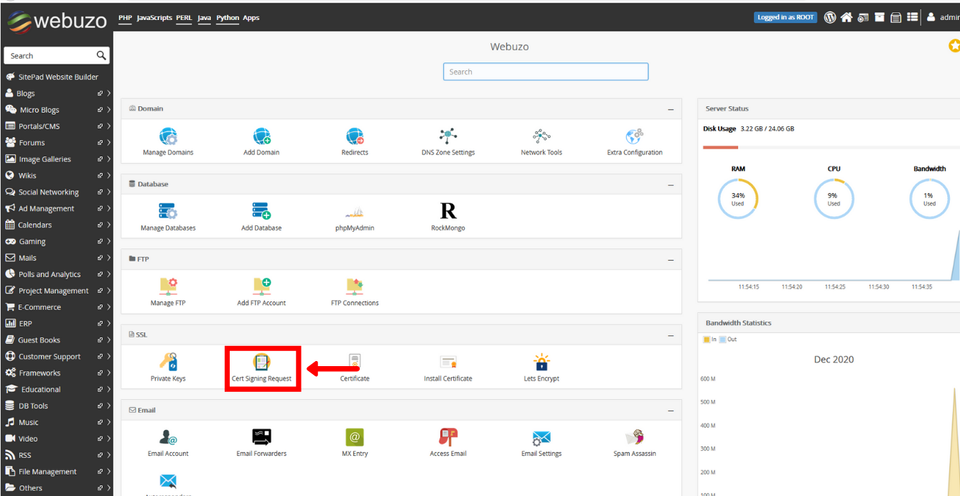Collapse the SSL section
The width and height of the screenshot is (960, 496).
tap(671, 334)
